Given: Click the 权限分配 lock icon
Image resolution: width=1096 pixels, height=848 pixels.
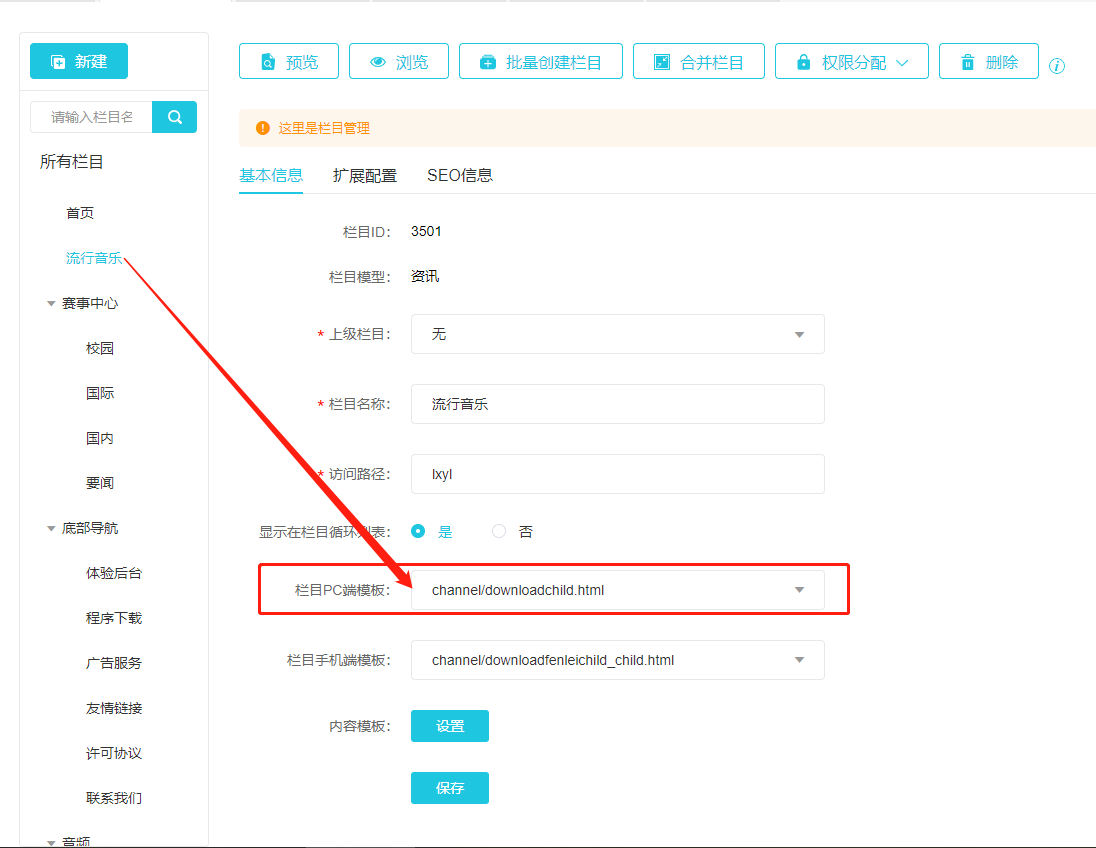Looking at the screenshot, I should (804, 62).
